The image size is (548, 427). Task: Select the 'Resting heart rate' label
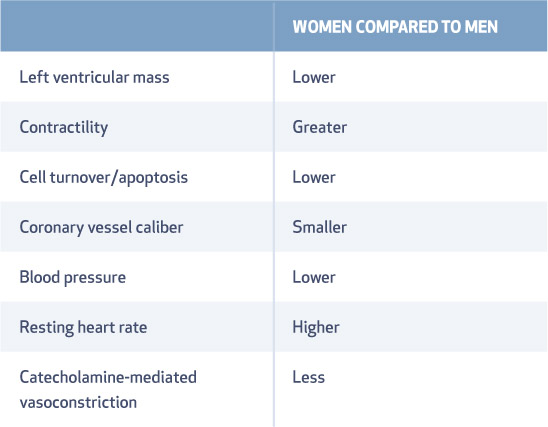[x=83, y=328]
